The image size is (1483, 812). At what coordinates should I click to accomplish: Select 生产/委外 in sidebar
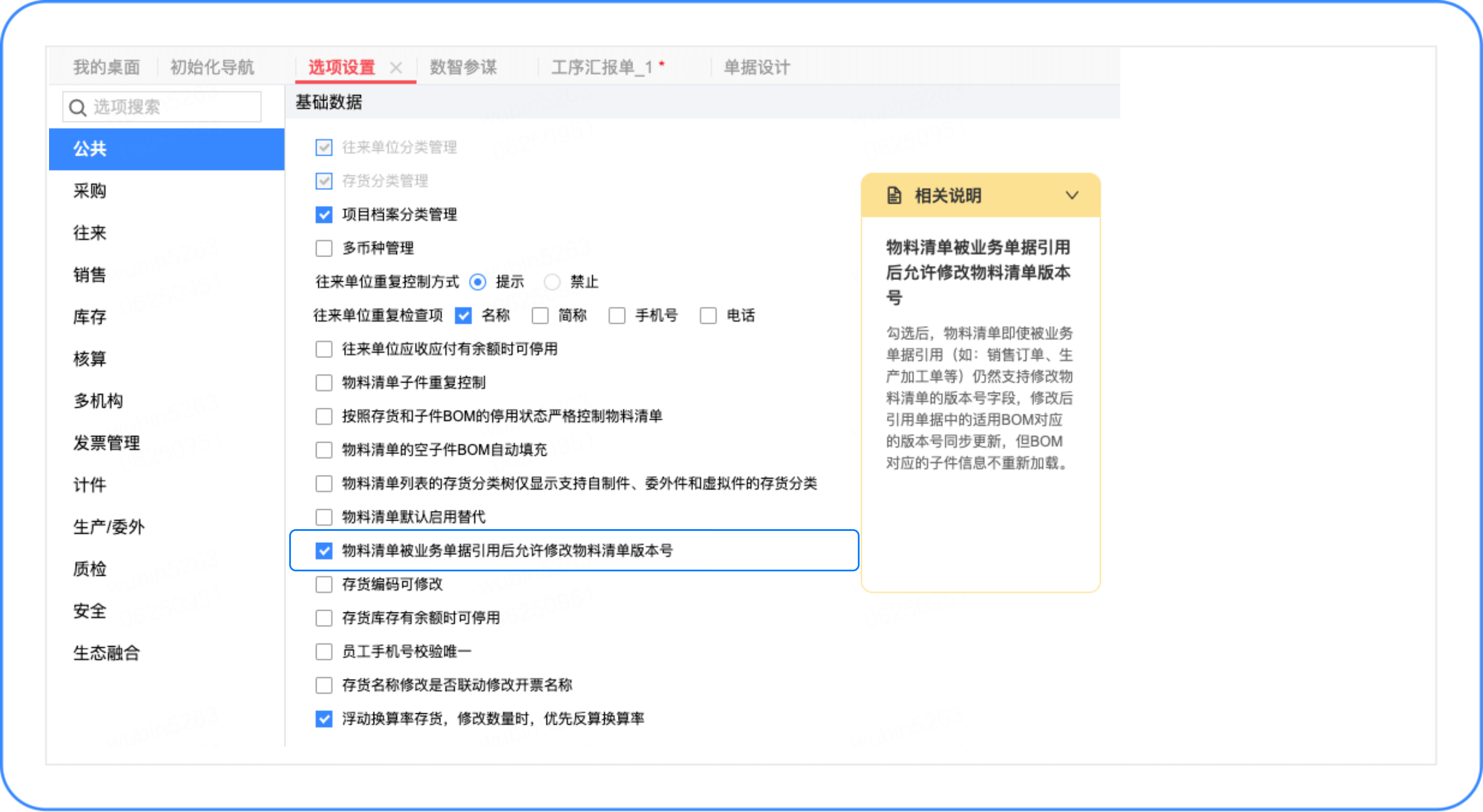[109, 526]
